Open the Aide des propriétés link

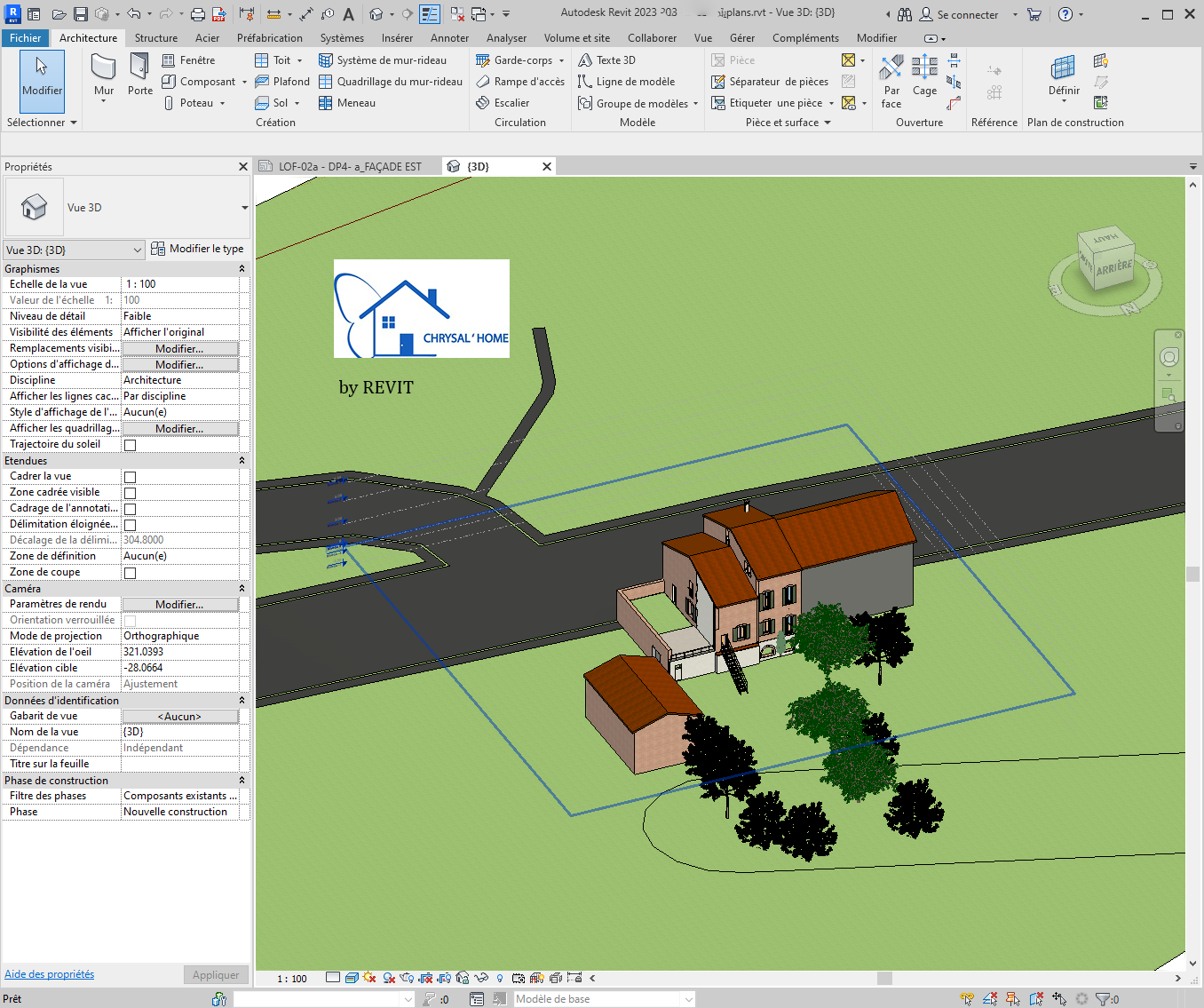coord(50,974)
